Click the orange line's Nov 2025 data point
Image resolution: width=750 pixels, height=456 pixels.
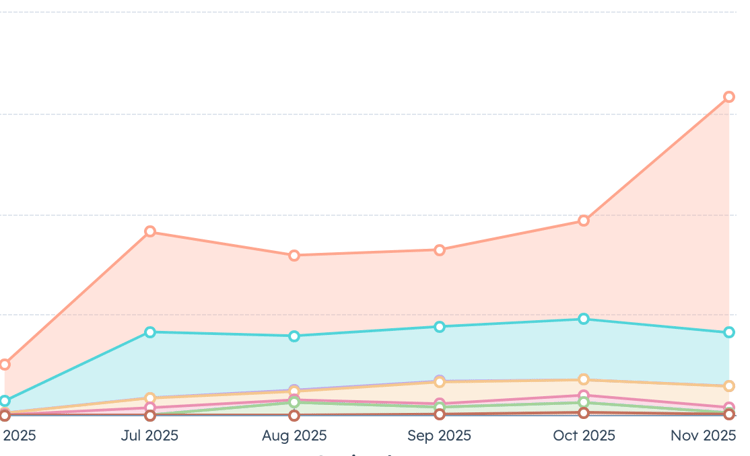pyautogui.click(x=729, y=97)
